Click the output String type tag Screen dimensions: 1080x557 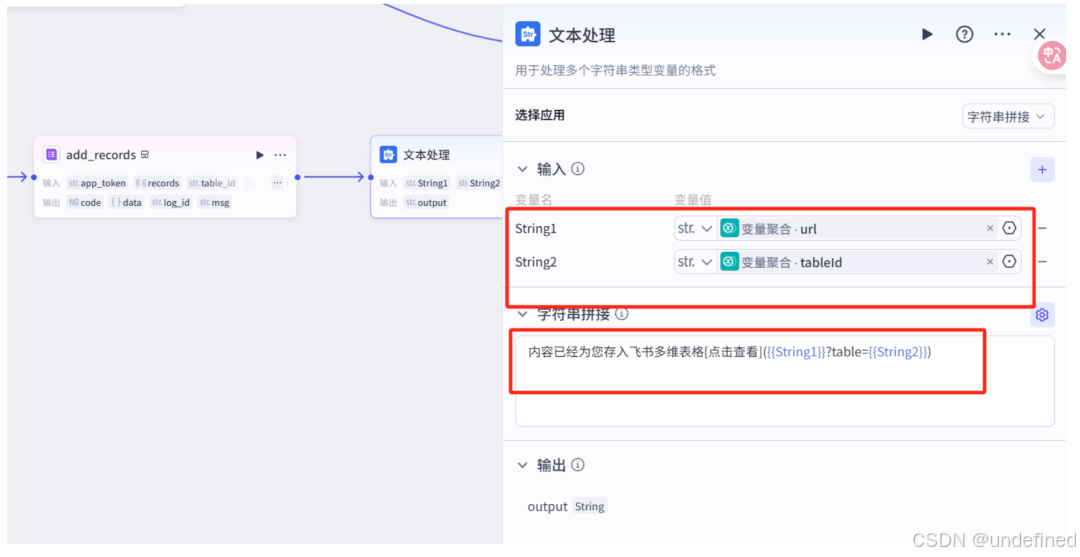coord(590,507)
